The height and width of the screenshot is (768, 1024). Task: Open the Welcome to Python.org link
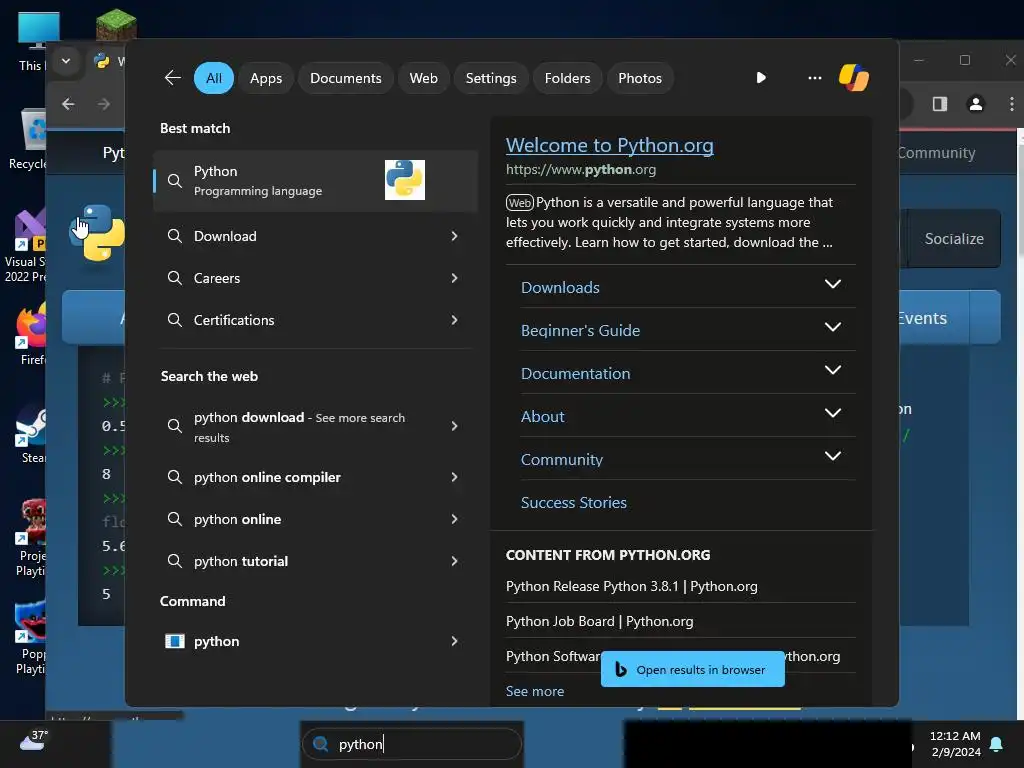pyautogui.click(x=609, y=145)
